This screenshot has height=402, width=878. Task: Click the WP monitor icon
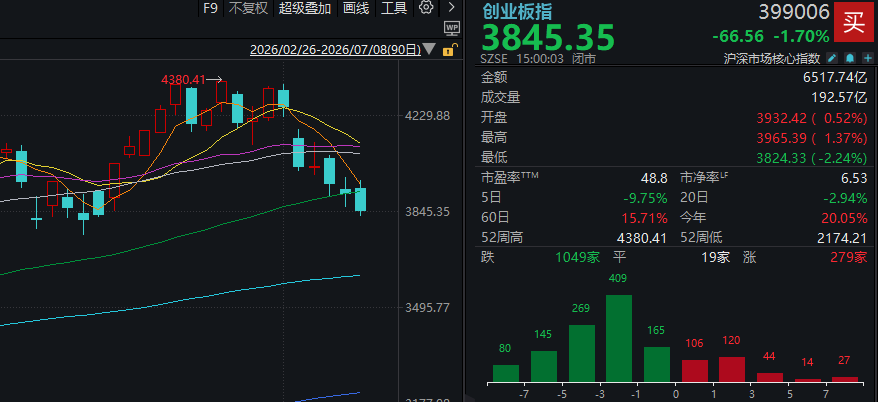451,27
